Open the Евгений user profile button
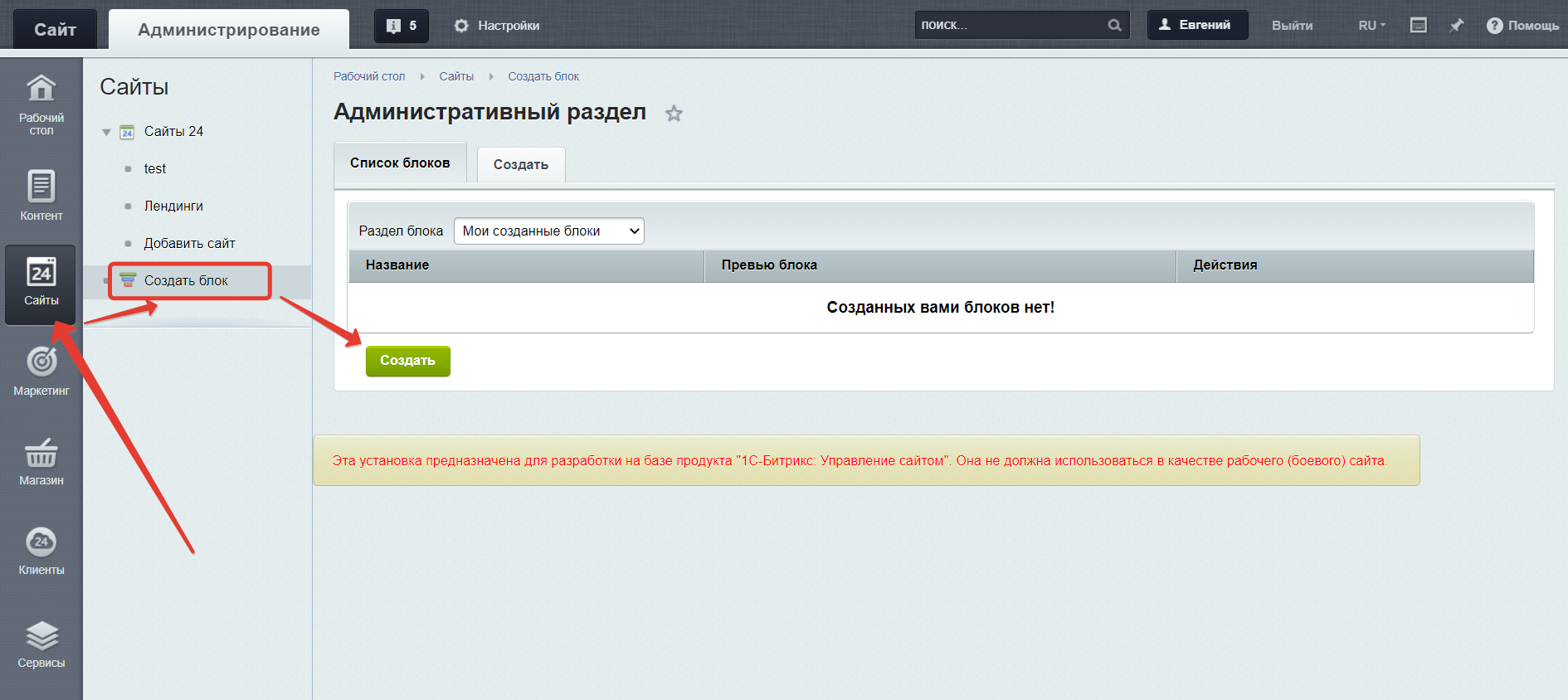The width and height of the screenshot is (1568, 700). tap(1197, 25)
